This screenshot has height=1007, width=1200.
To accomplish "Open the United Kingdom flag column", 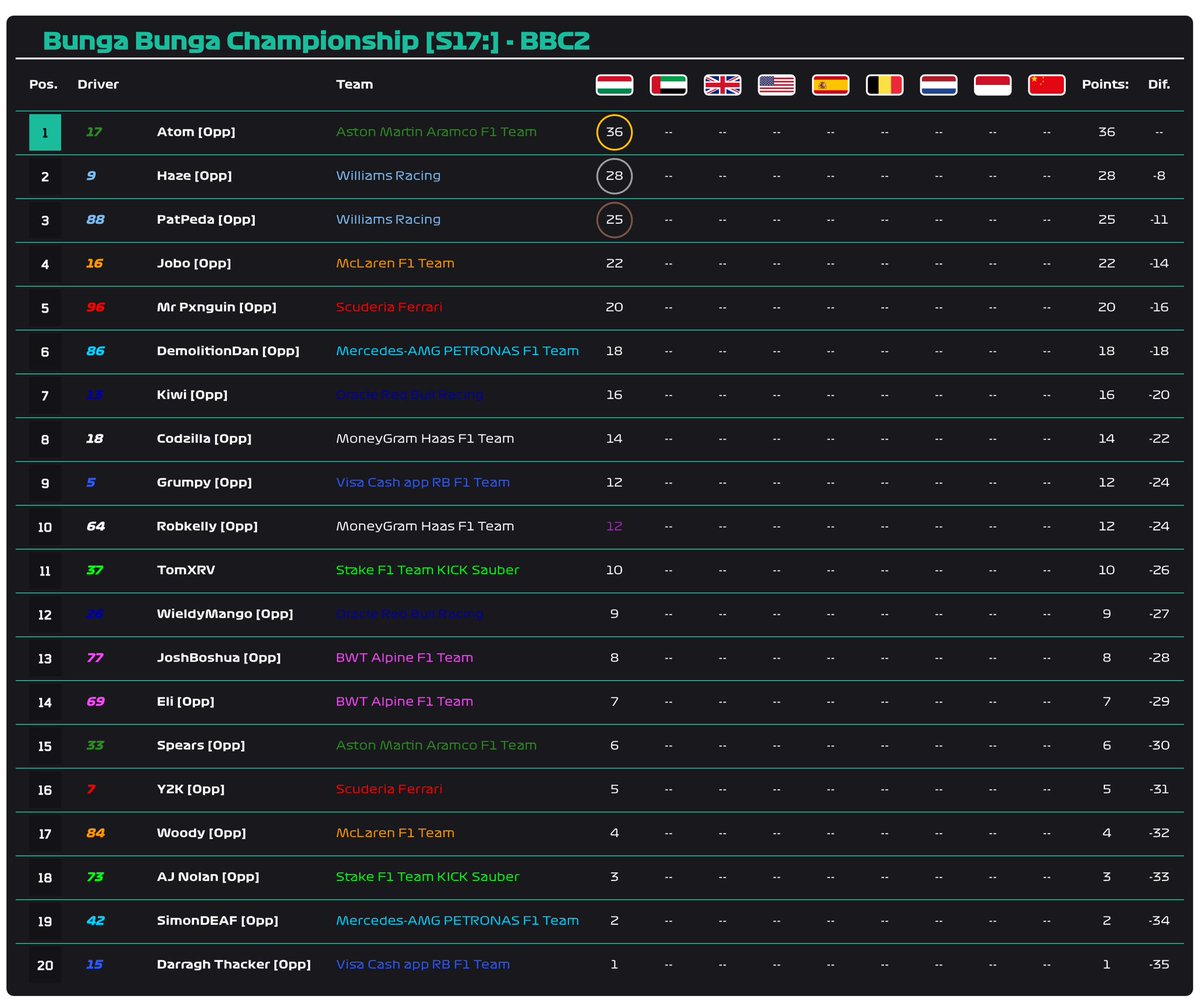I will pyautogui.click(x=722, y=85).
